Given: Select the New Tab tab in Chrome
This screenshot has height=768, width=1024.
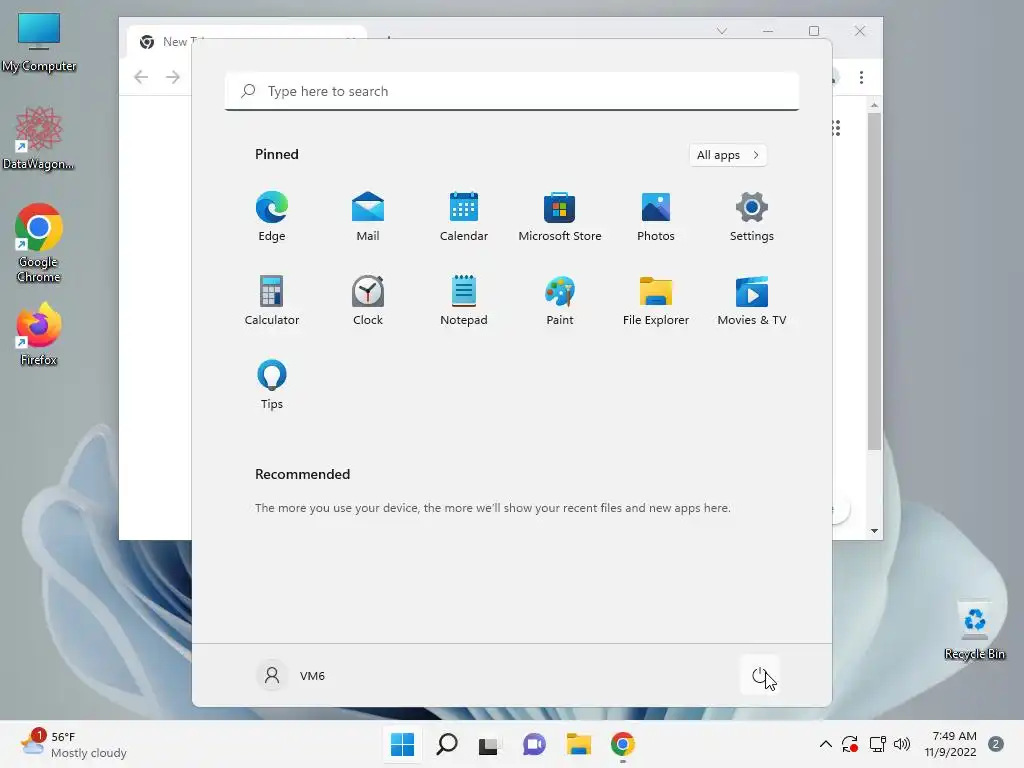Looking at the screenshot, I should 247,41.
